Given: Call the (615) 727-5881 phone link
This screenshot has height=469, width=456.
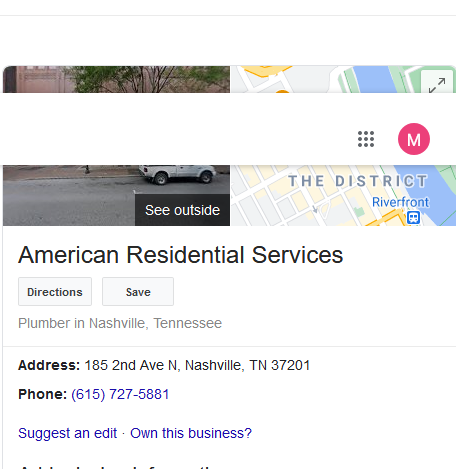Looking at the screenshot, I should click(120, 394).
